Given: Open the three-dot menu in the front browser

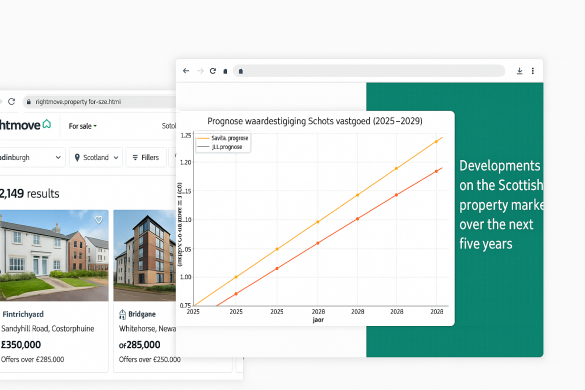Looking at the screenshot, I should coord(533,71).
